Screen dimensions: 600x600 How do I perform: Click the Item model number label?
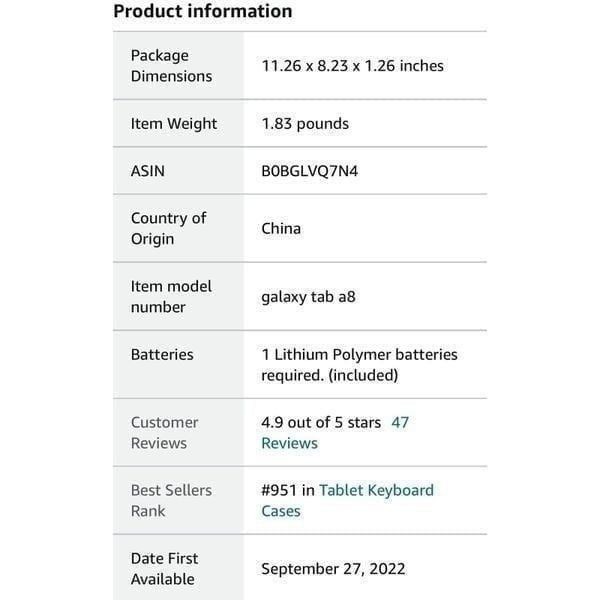click(171, 297)
